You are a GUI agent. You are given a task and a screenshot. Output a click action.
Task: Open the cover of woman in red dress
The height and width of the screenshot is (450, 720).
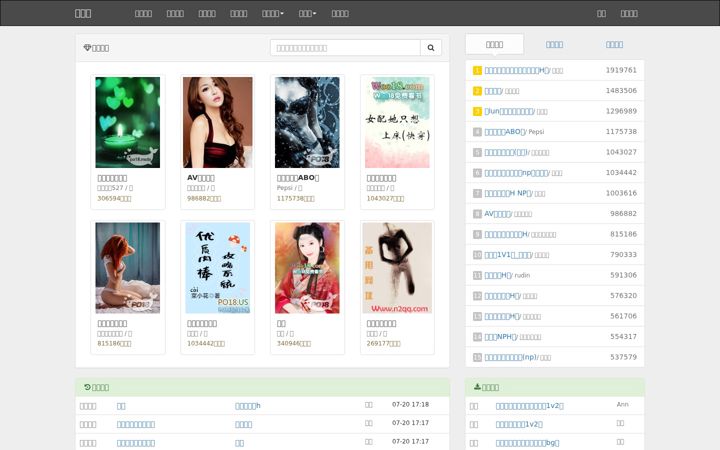tap(218, 122)
